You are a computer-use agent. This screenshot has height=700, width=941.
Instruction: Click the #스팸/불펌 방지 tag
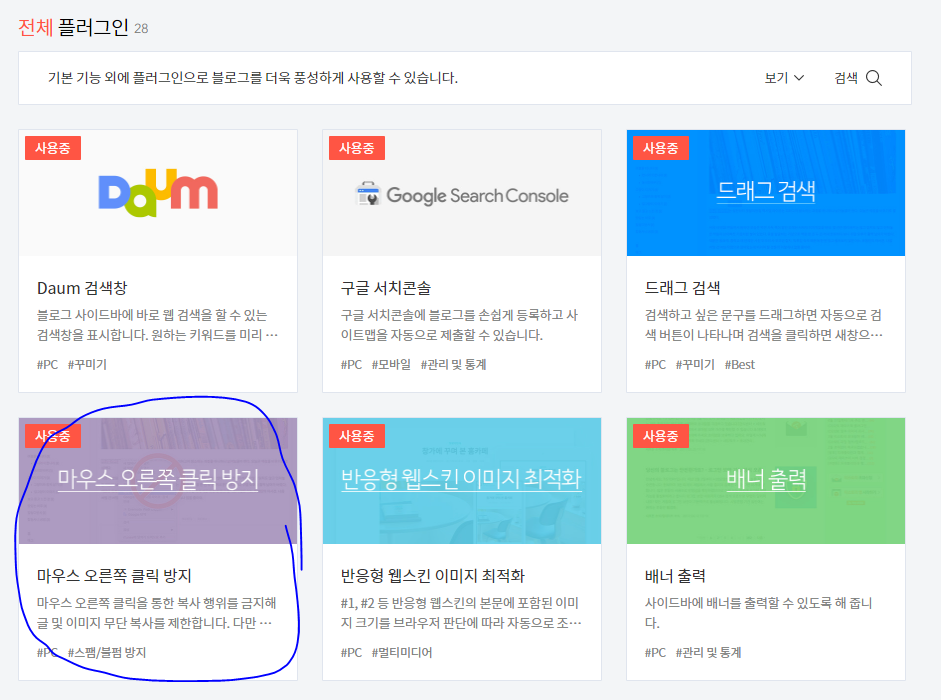107,653
